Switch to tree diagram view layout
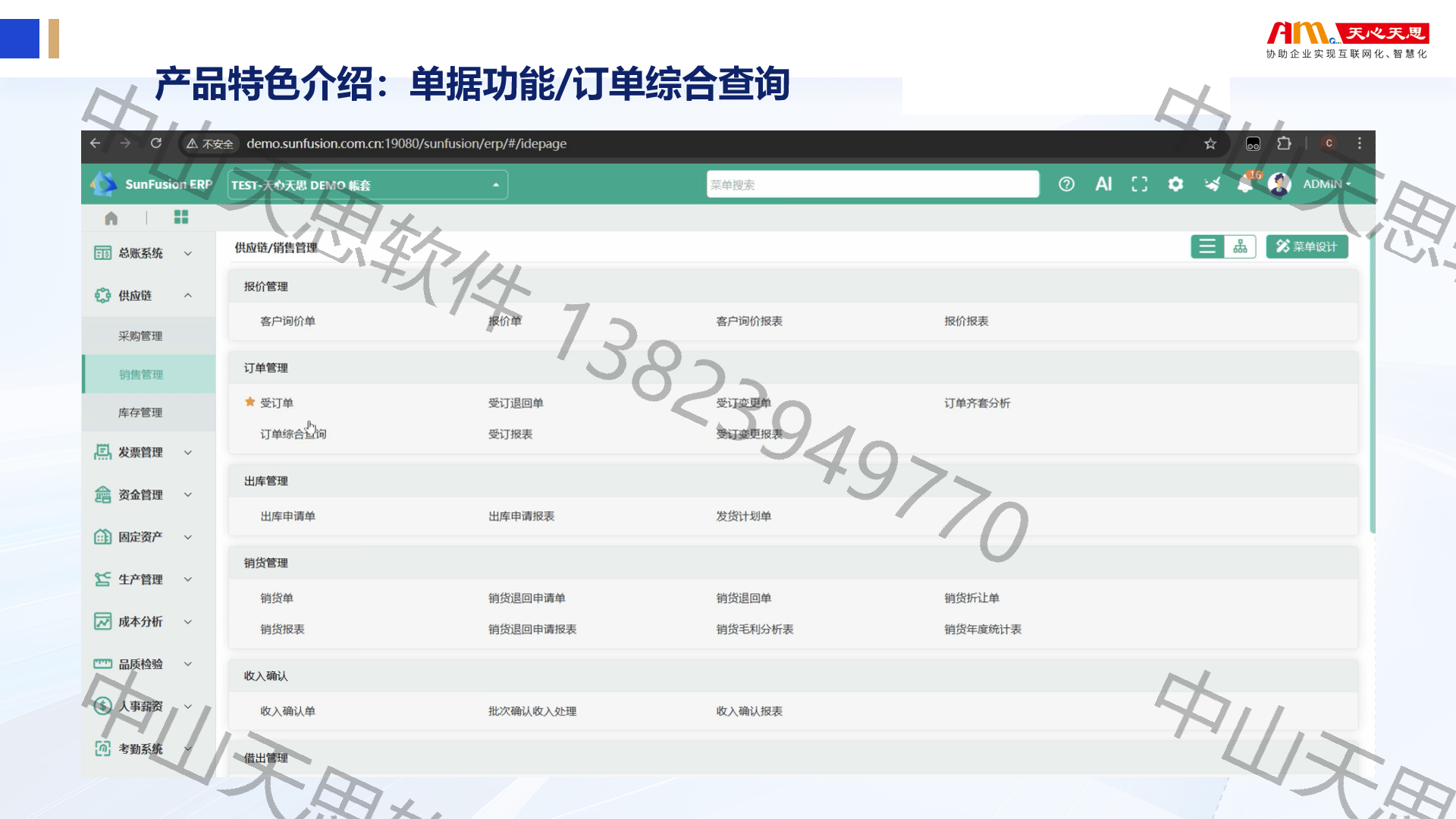Image resolution: width=1456 pixels, height=819 pixels. point(1240,246)
